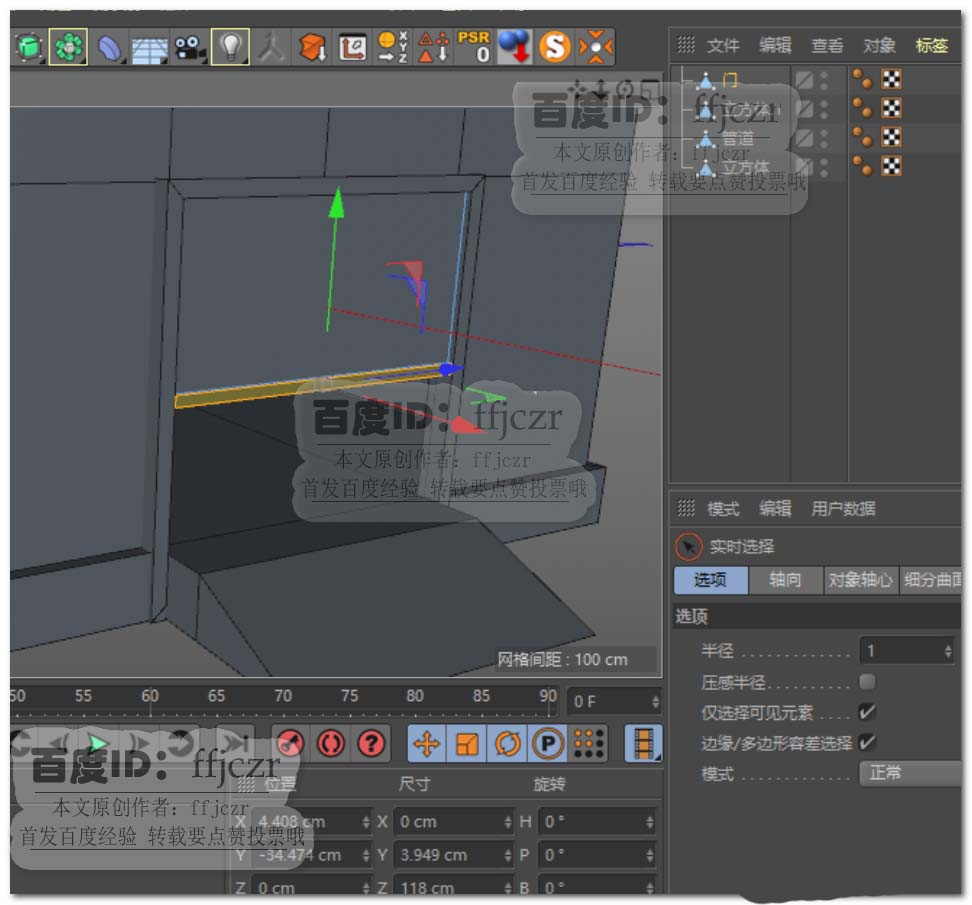Switch to 对象轴心 tab

(860, 580)
